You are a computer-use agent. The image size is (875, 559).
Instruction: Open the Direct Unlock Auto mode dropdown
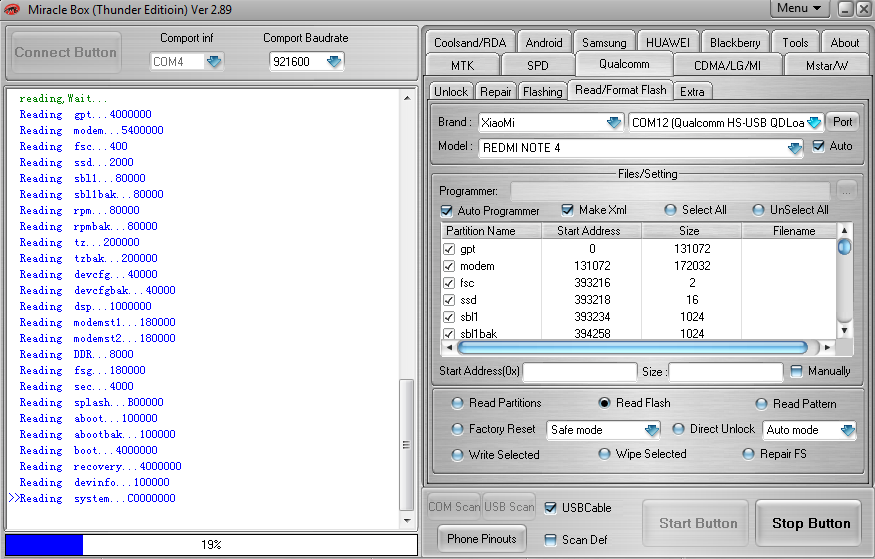847,430
